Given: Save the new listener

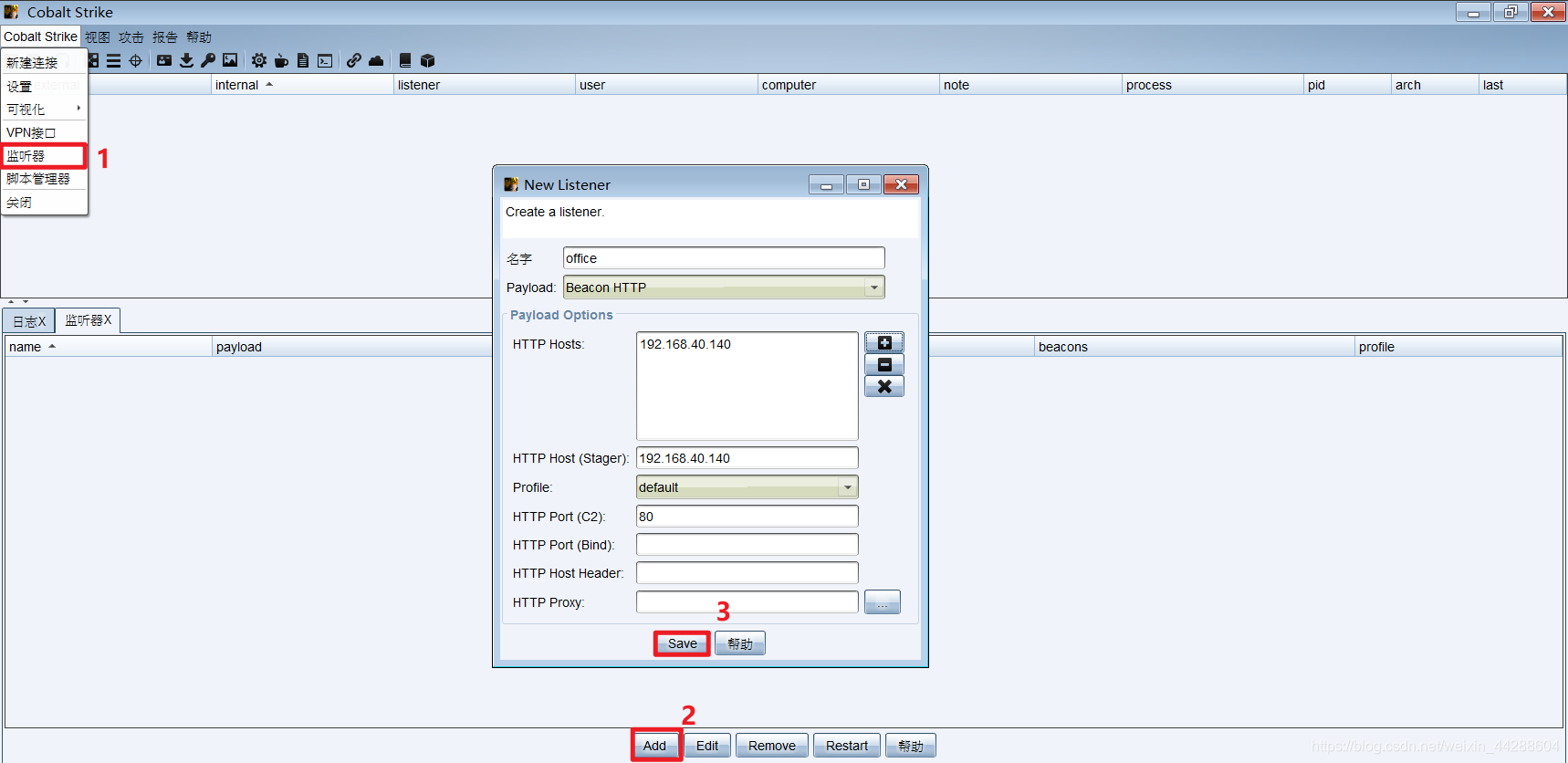Looking at the screenshot, I should 682,643.
